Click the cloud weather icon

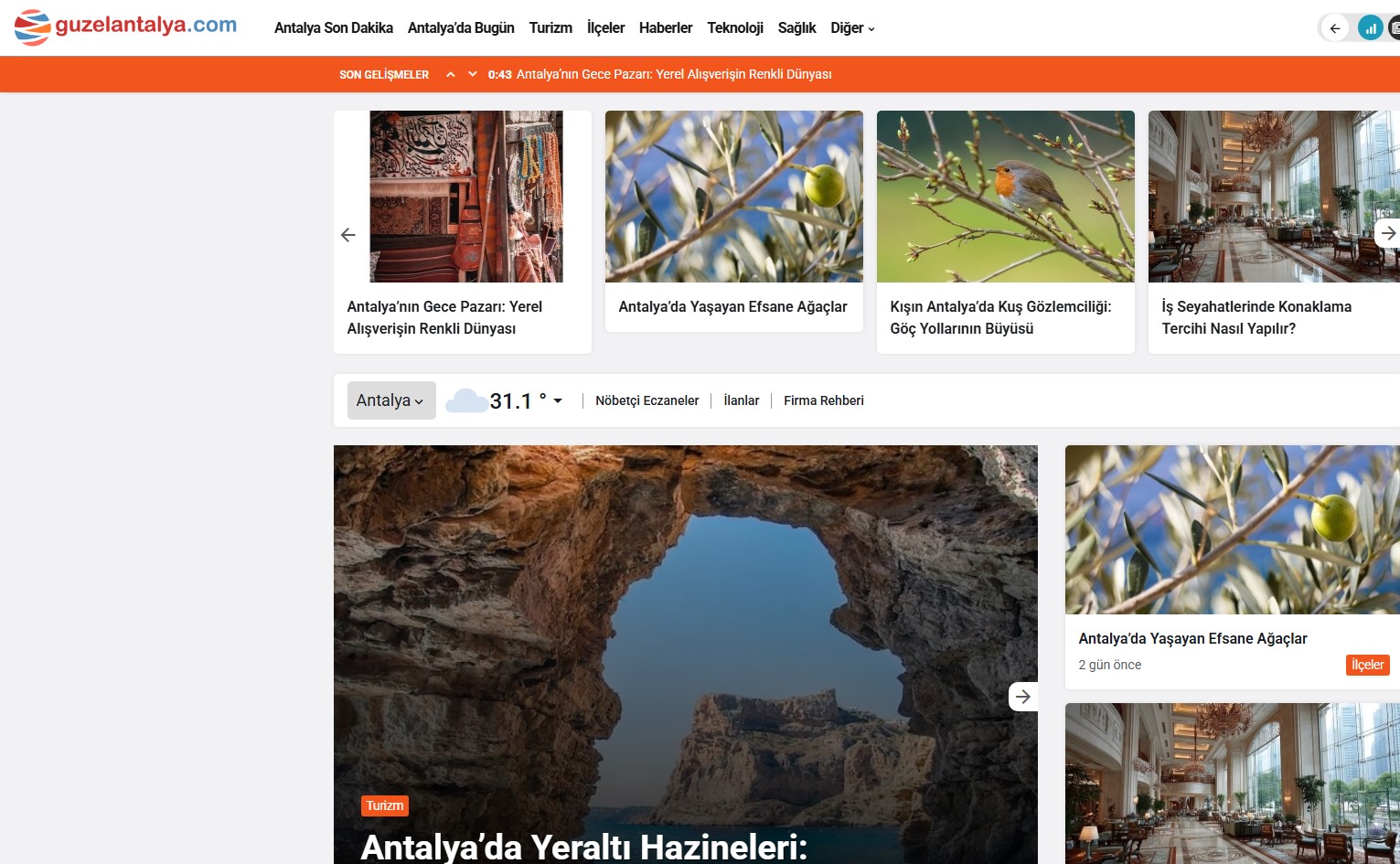[x=465, y=400]
